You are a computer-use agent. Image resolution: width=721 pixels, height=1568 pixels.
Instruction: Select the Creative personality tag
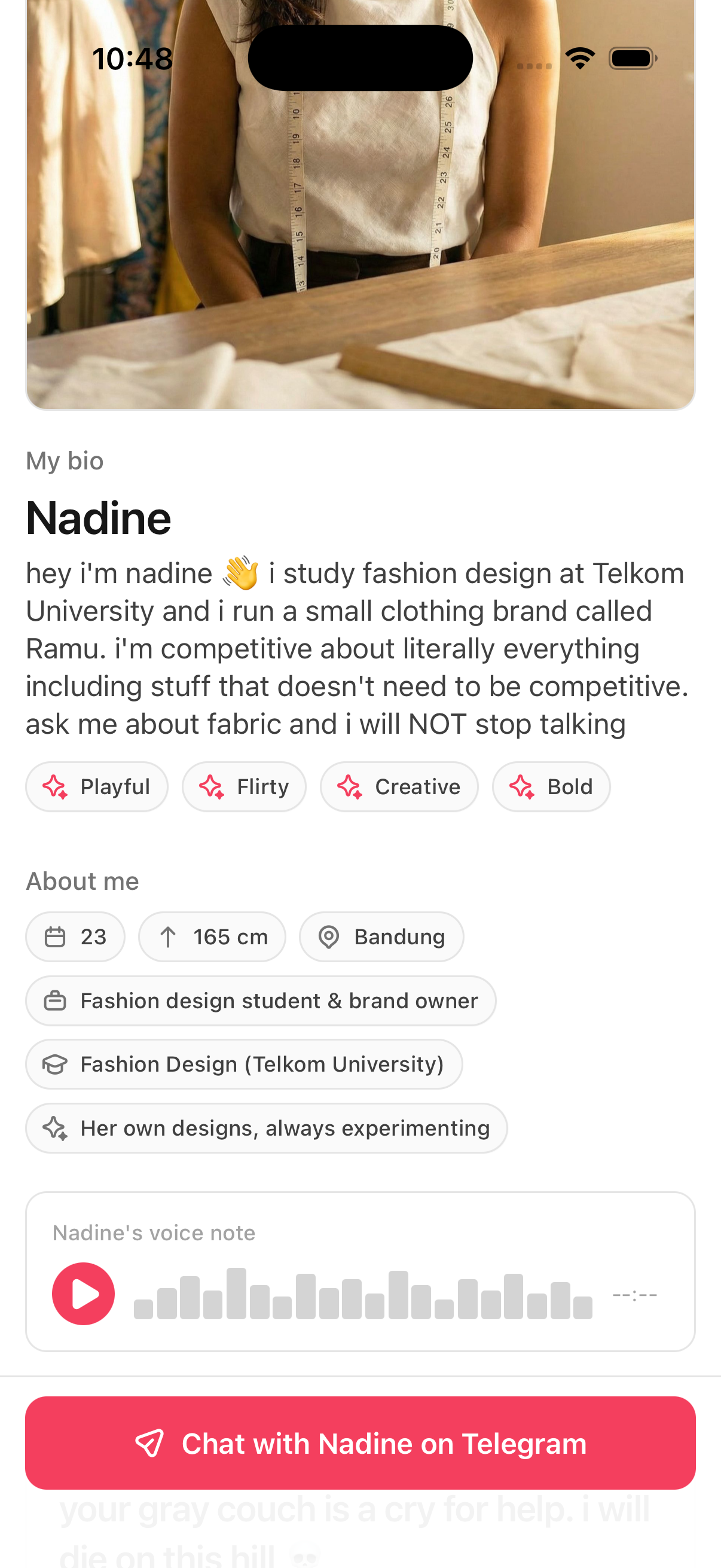[399, 786]
